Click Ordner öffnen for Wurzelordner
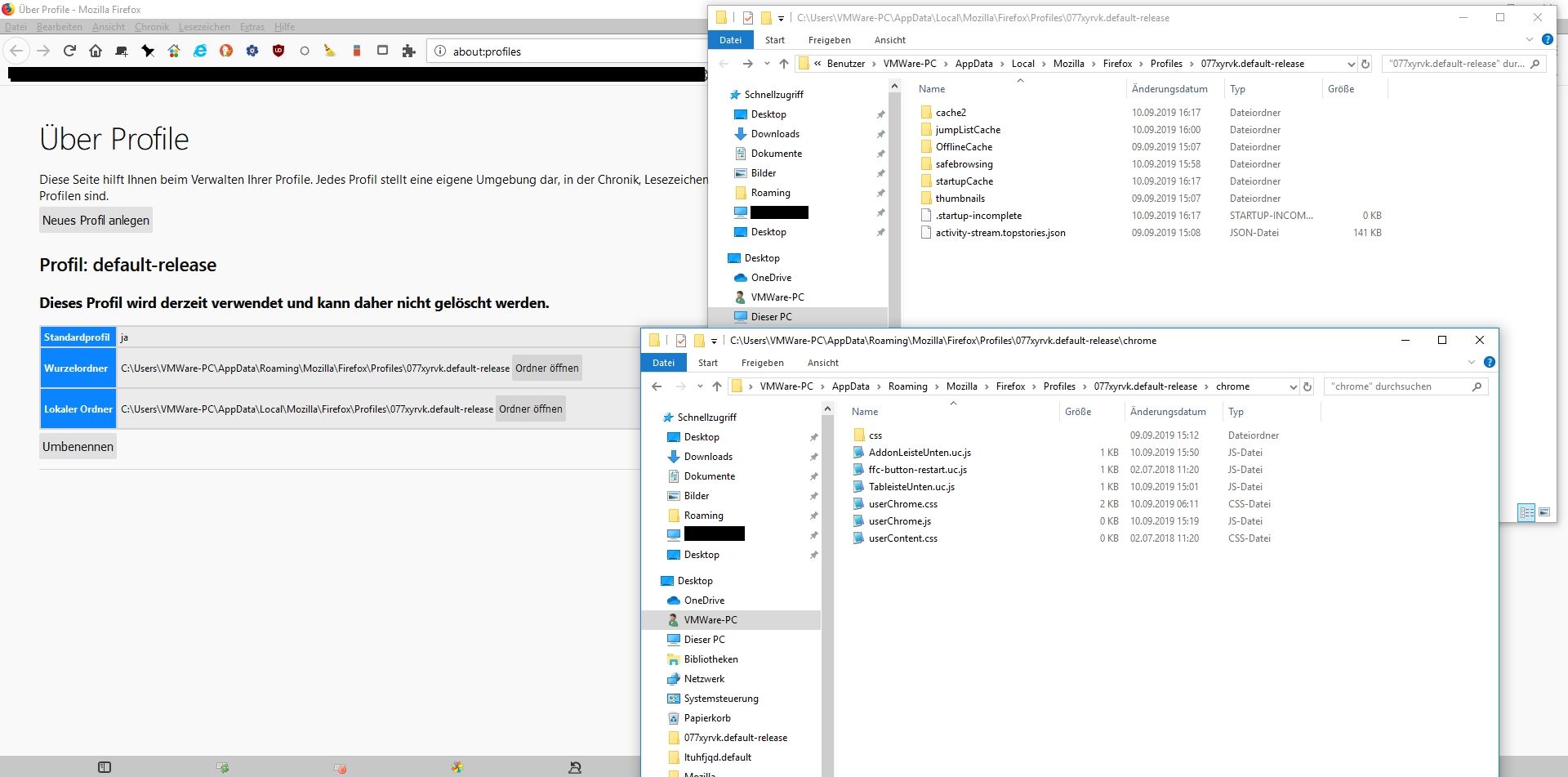Image resolution: width=1568 pixels, height=777 pixels. [546, 368]
